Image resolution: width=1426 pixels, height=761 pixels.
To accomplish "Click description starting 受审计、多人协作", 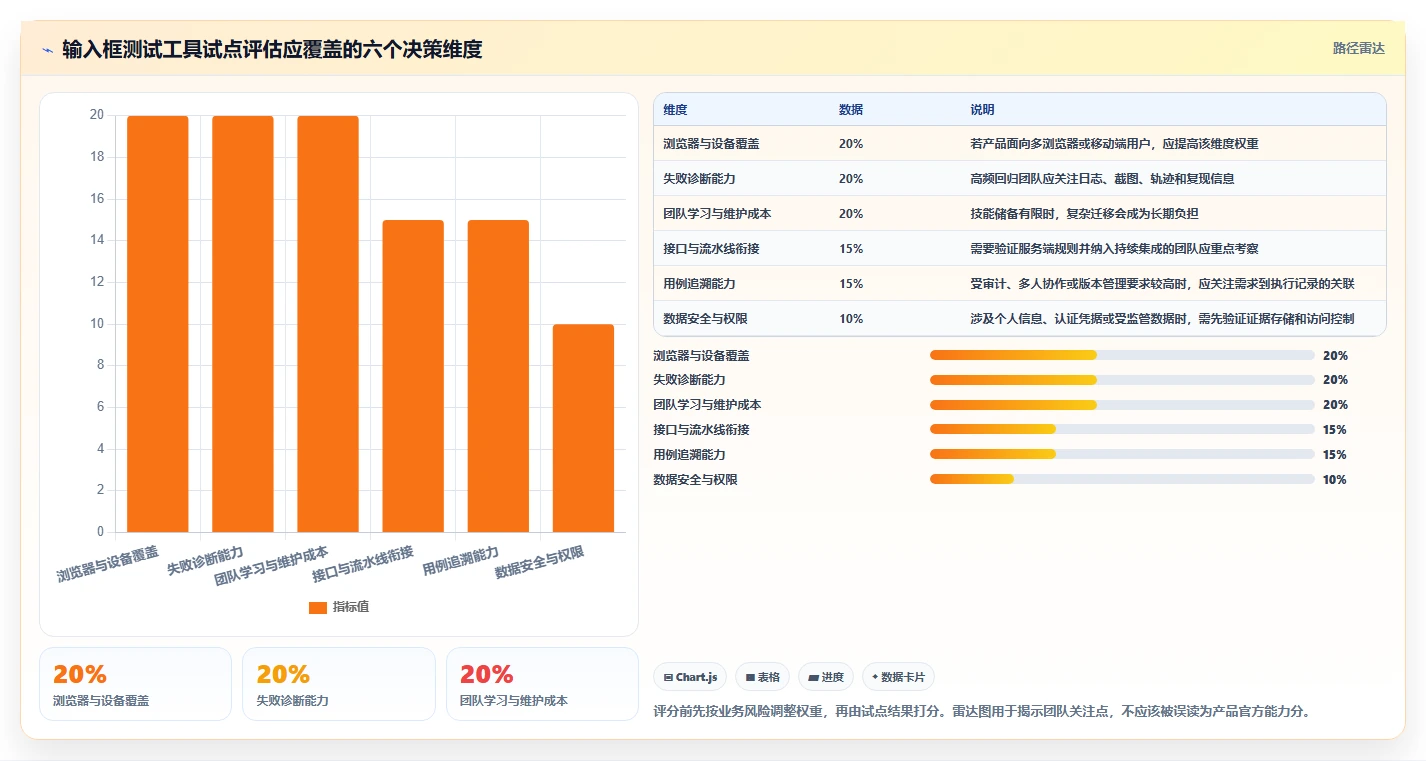I will click(x=1162, y=284).
